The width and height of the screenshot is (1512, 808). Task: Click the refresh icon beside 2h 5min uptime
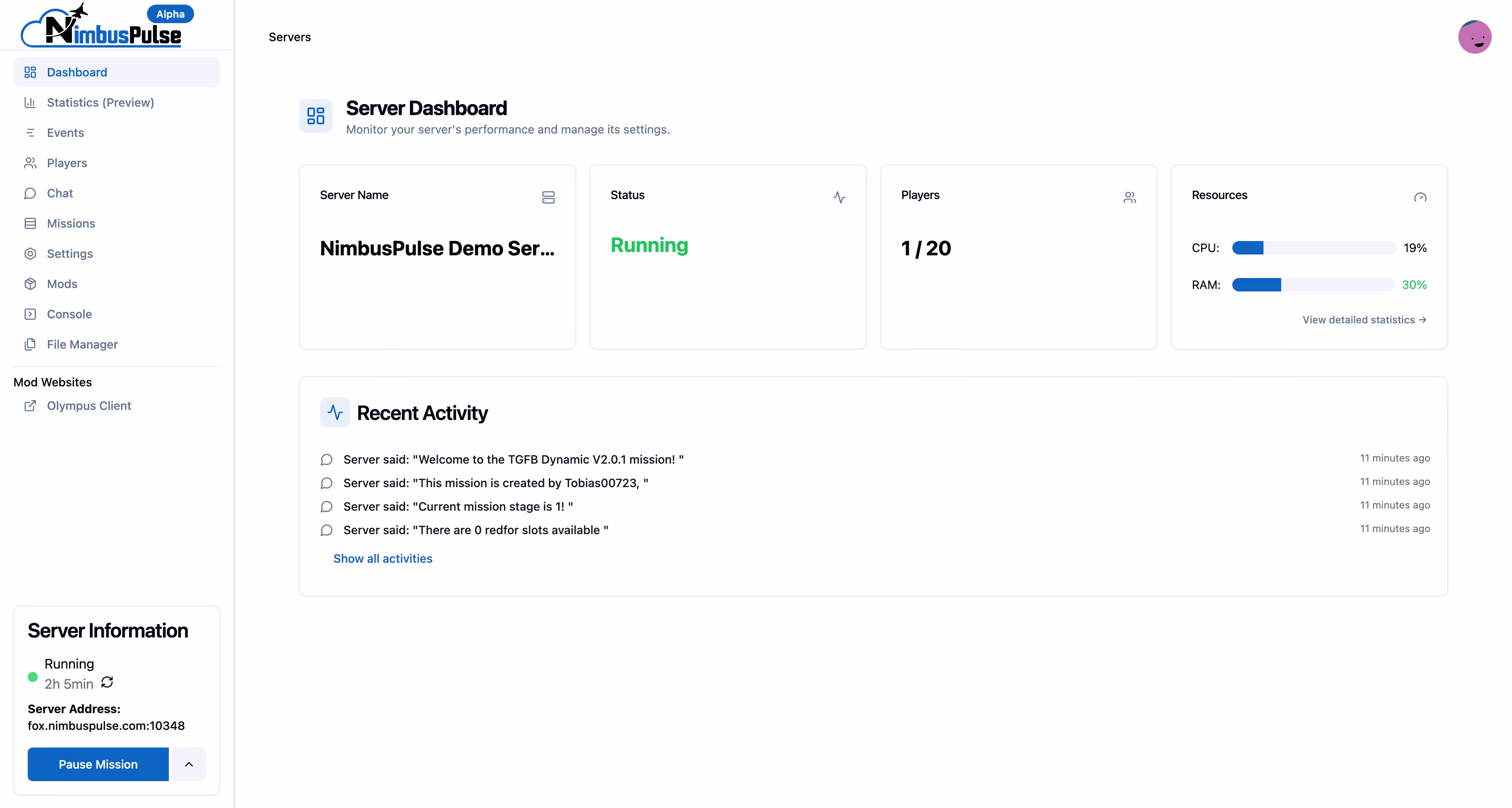point(107,682)
